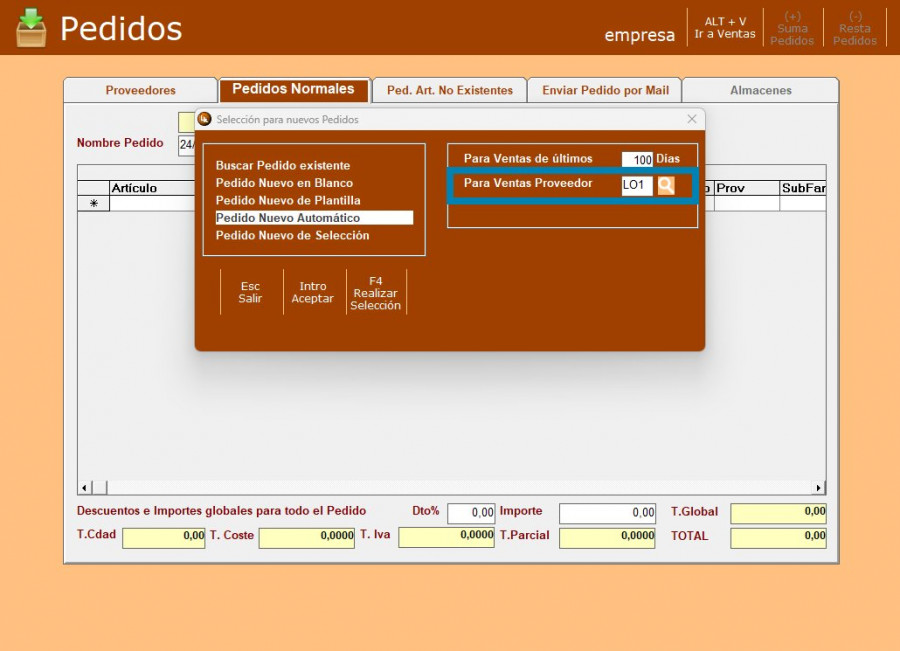Click F4 Realizar Selección button

[x=375, y=293]
